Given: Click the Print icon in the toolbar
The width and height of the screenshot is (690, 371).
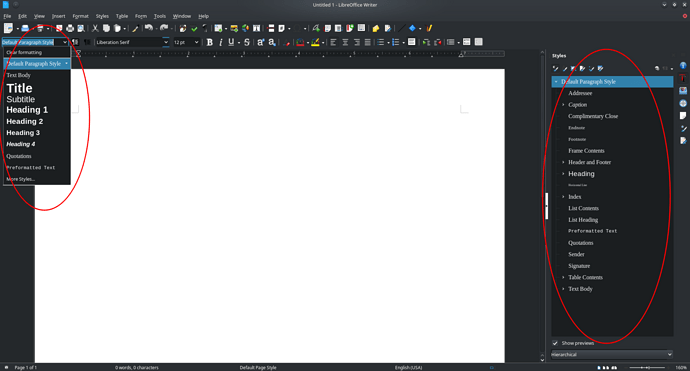Looking at the screenshot, I should tap(70, 28).
